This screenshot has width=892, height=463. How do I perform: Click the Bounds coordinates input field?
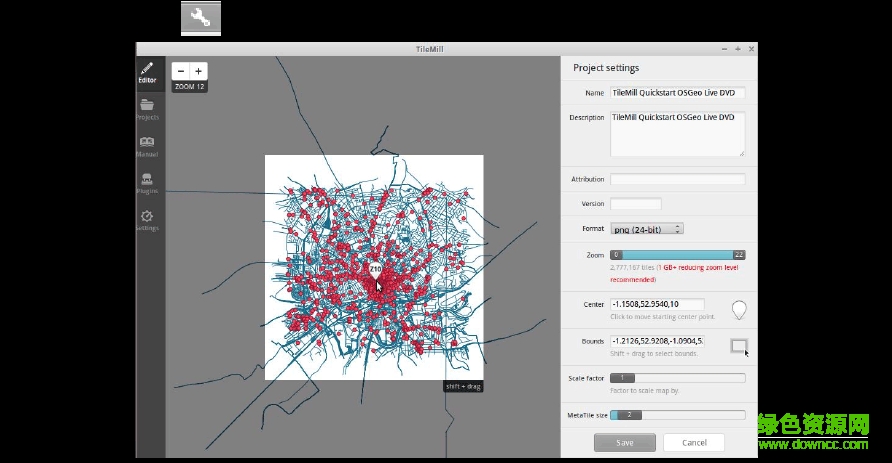(657, 341)
